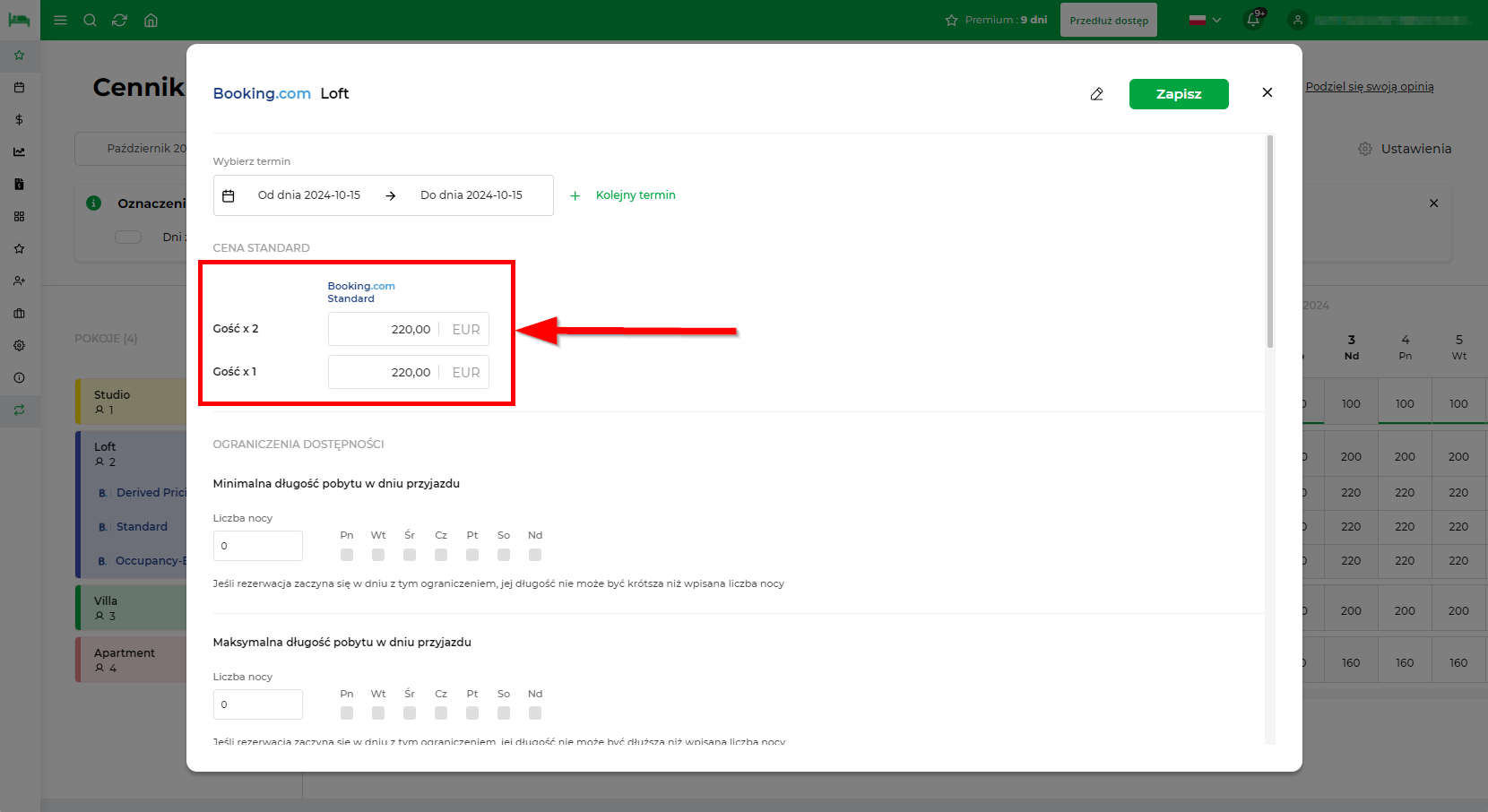Check Pn for minimum stay length
The image size is (1488, 812).
347,555
